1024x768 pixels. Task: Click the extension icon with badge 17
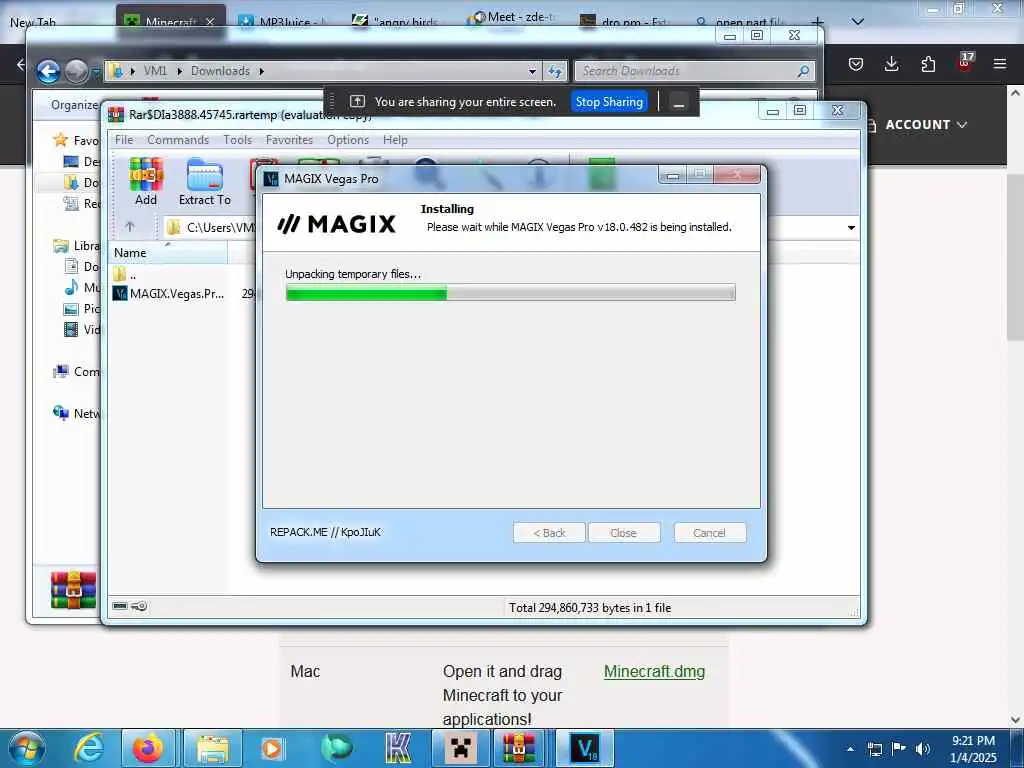pyautogui.click(x=965, y=61)
